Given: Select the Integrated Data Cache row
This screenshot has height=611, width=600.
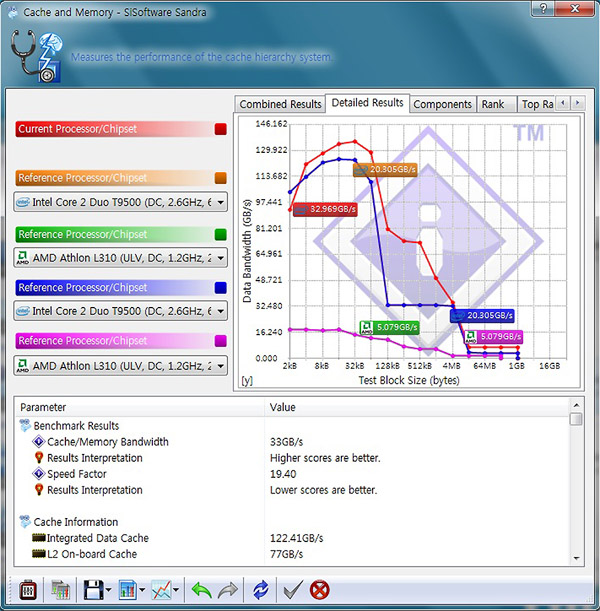Looking at the screenshot, I should [292, 538].
